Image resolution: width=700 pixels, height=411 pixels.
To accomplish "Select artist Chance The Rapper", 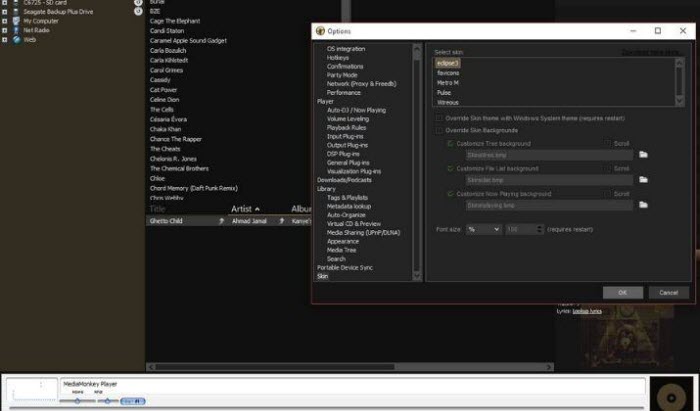I will pos(175,139).
